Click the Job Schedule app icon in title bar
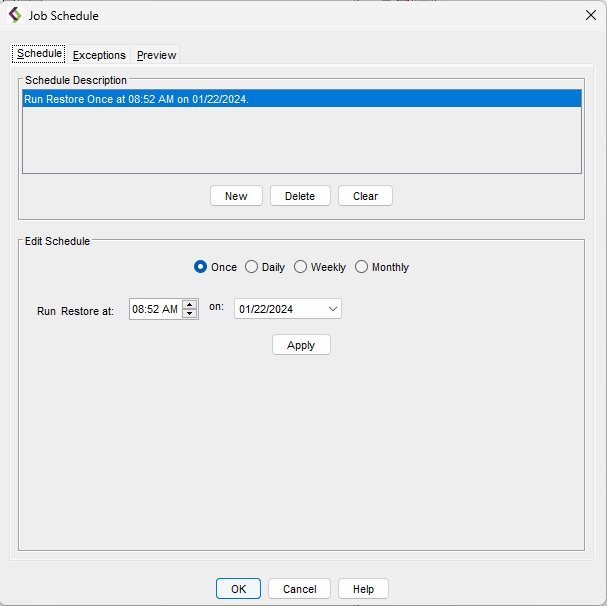Screen dimensions: 607x606 coord(15,16)
